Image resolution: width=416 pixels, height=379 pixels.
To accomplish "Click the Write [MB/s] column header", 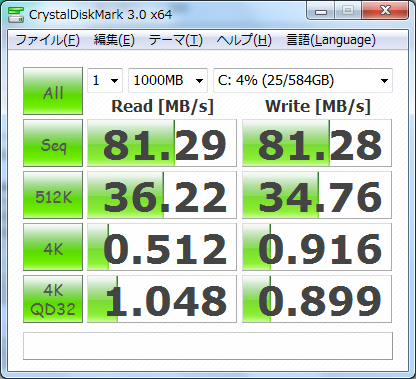I will click(318, 106).
